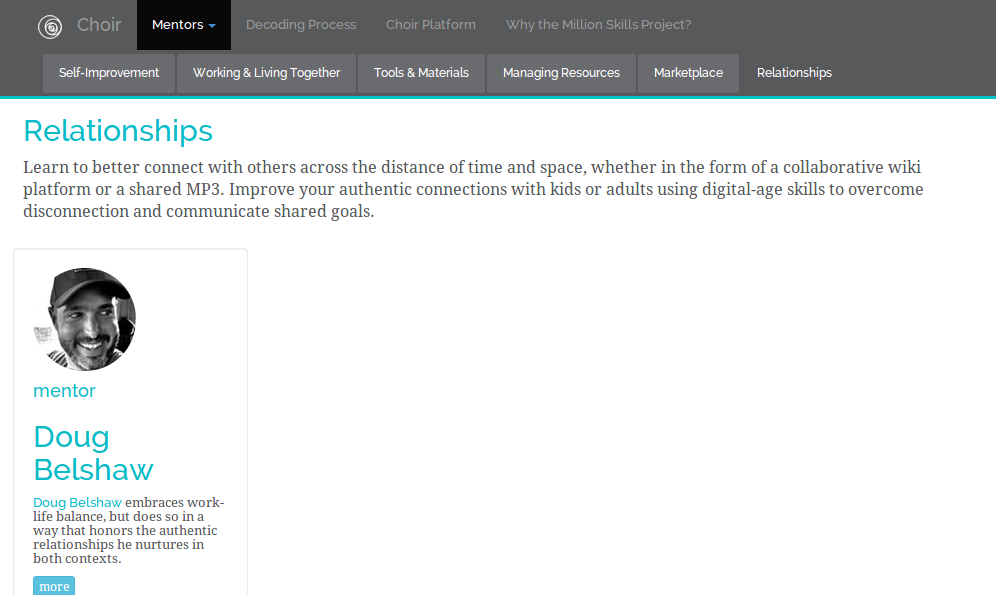Open the large Doug Belshaw name heading
Viewport: 996px width, 595px height.
[x=93, y=453]
